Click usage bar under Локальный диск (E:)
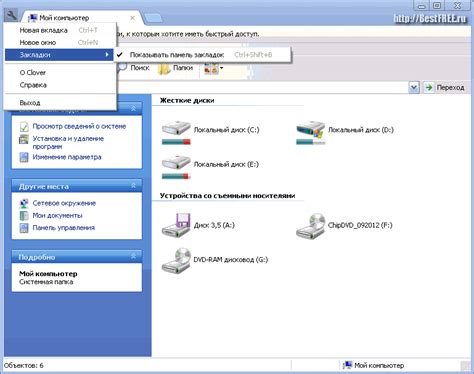The width and height of the screenshot is (474, 374). click(176, 176)
